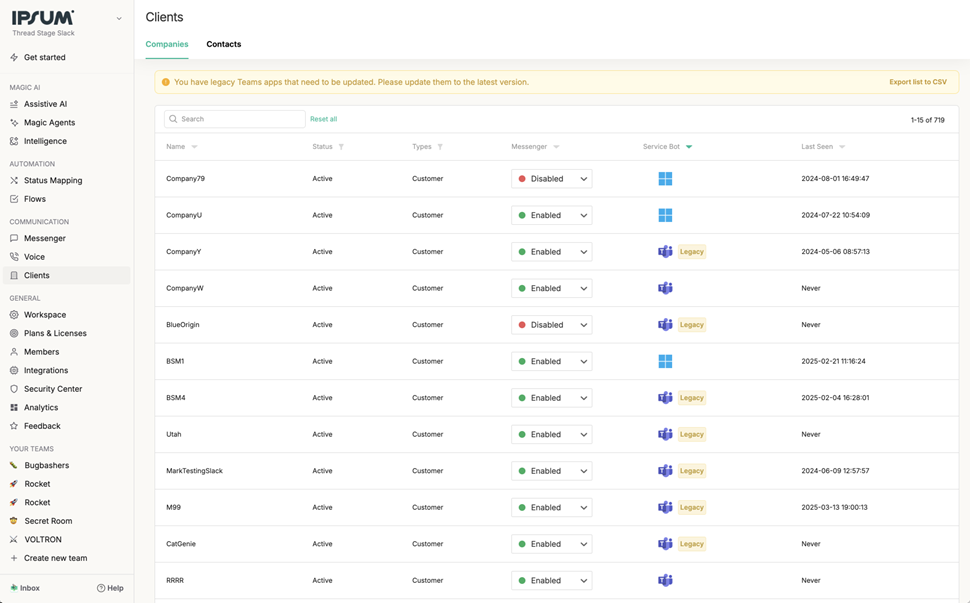Open the Help link in the sidebar footer
This screenshot has width=970, height=603.
tap(110, 588)
